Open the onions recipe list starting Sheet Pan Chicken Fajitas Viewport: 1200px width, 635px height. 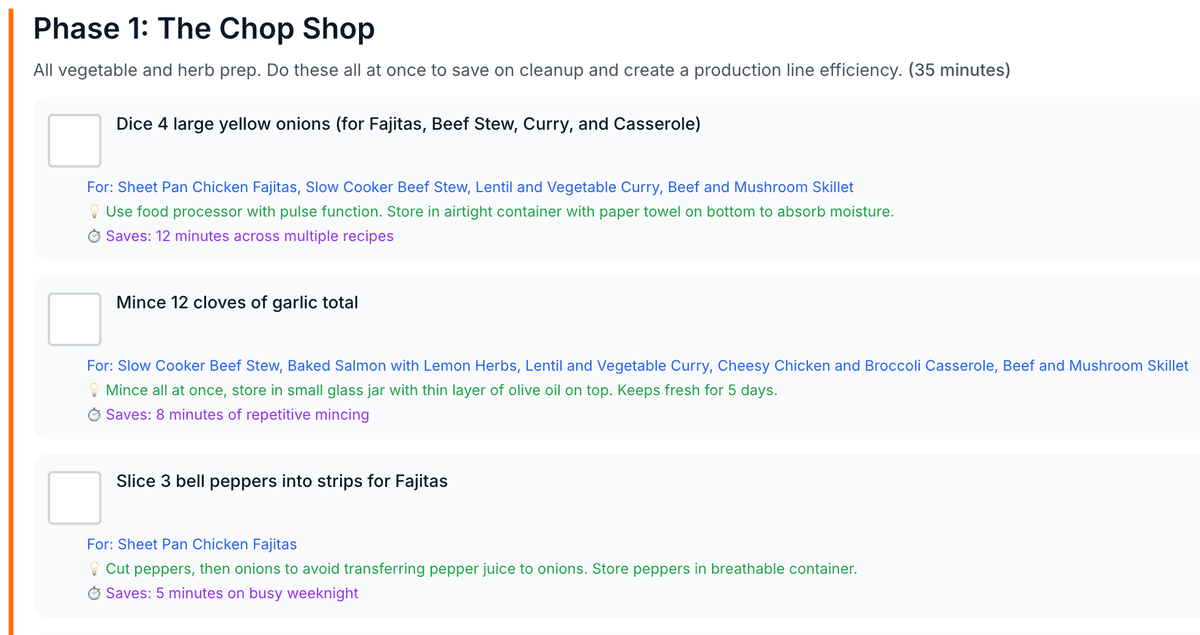click(470, 187)
